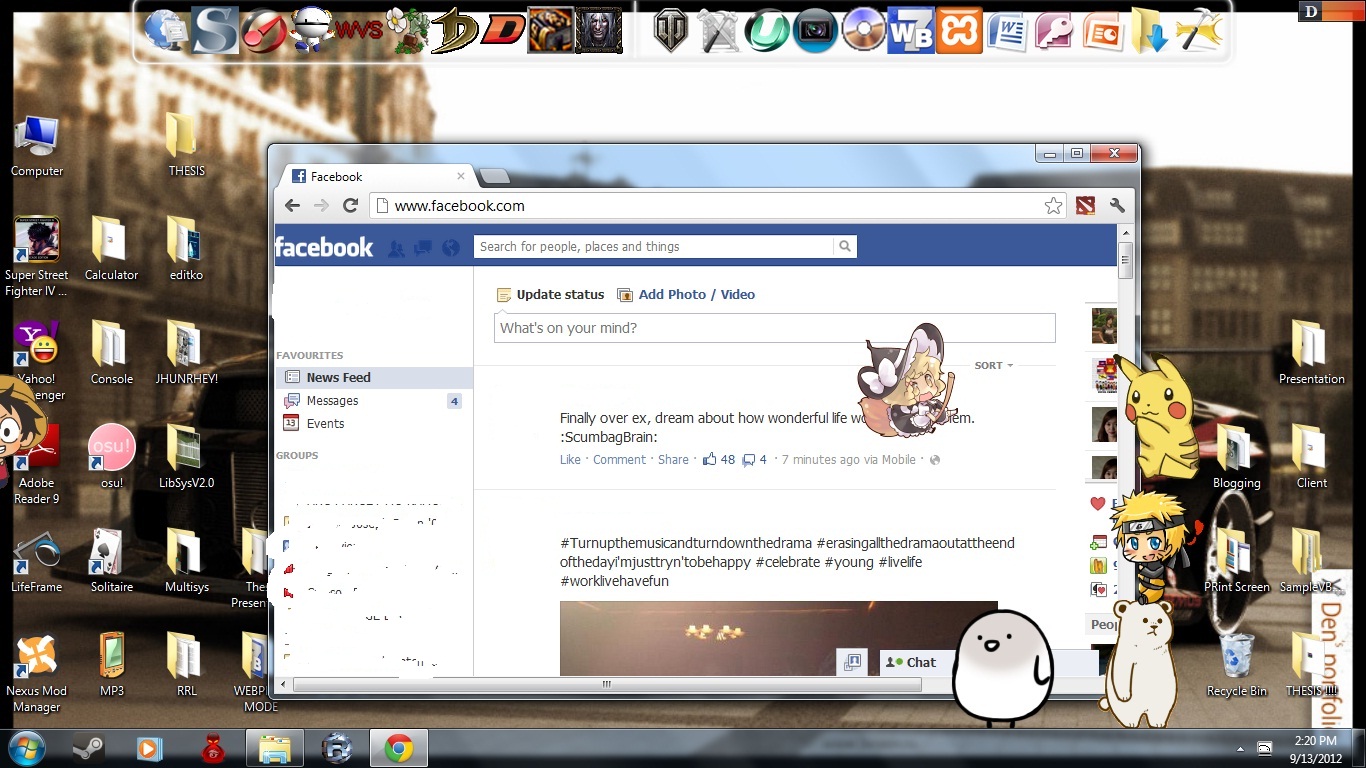Viewport: 1366px width, 768px height.
Task: Click the Facebook search magnifier icon
Action: coord(845,246)
